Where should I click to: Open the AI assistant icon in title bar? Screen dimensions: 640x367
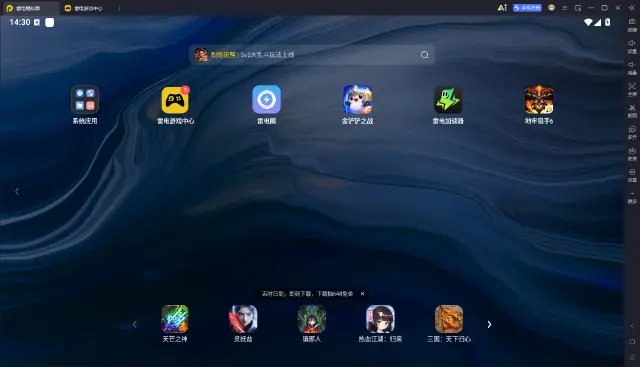[502, 8]
